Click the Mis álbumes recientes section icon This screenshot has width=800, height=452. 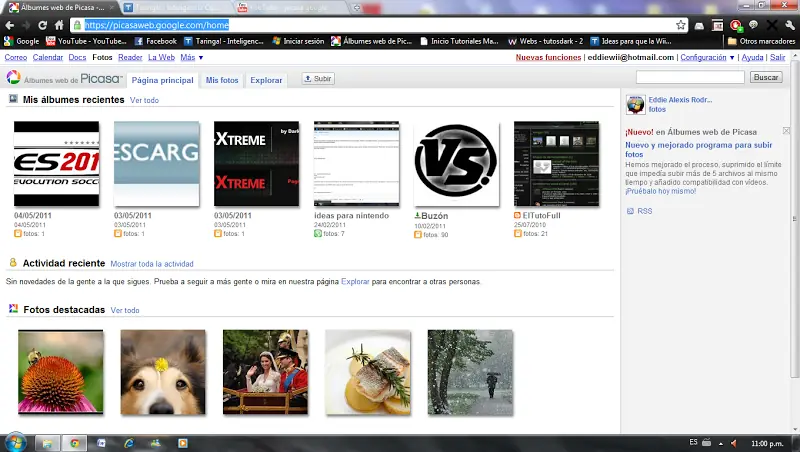pyautogui.click(x=13, y=99)
